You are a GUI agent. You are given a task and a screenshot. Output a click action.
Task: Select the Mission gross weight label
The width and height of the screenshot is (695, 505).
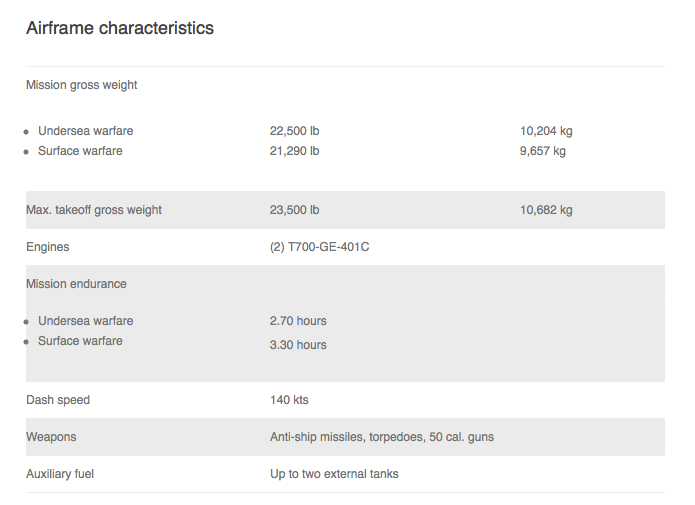[x=82, y=85]
